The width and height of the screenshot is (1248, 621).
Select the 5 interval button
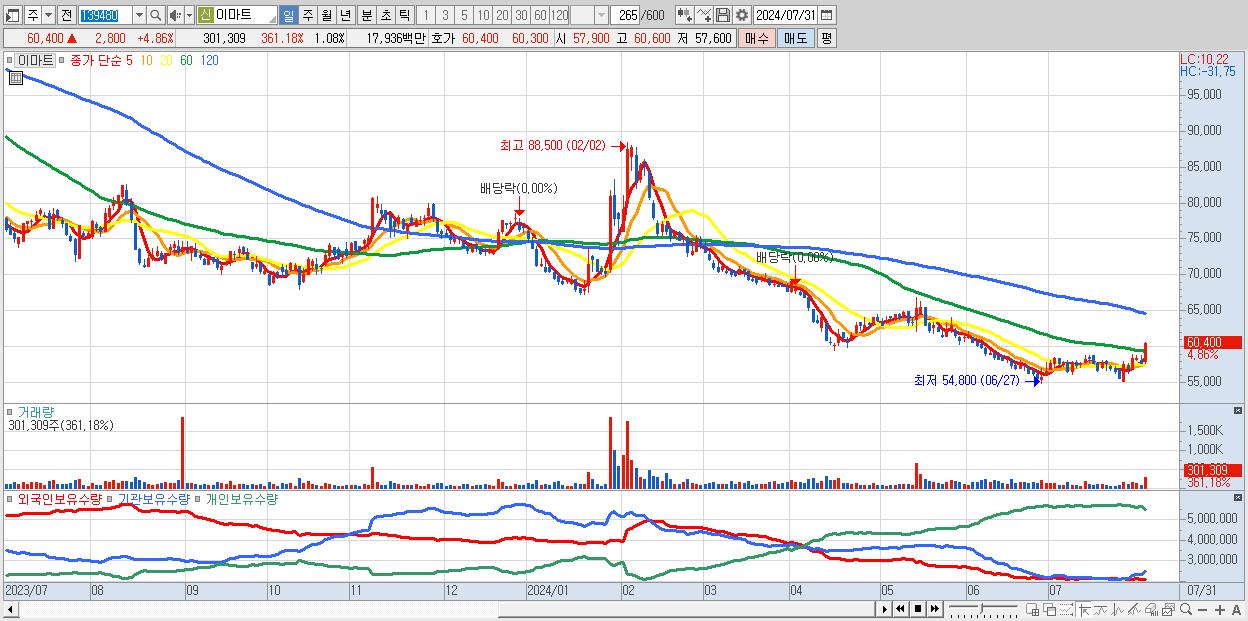click(464, 15)
